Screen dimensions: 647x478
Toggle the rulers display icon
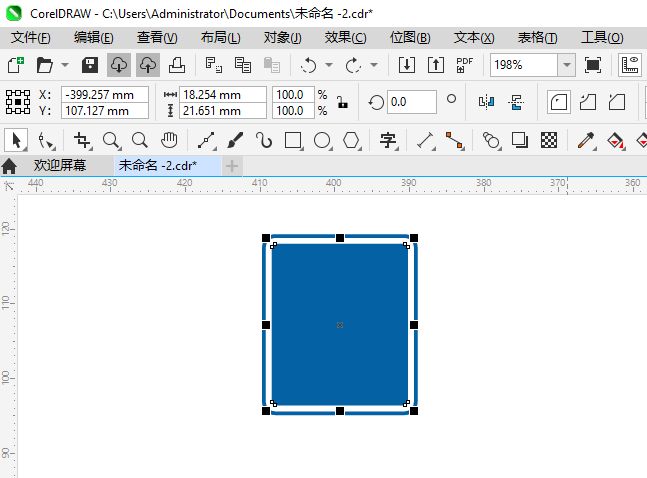coord(630,65)
